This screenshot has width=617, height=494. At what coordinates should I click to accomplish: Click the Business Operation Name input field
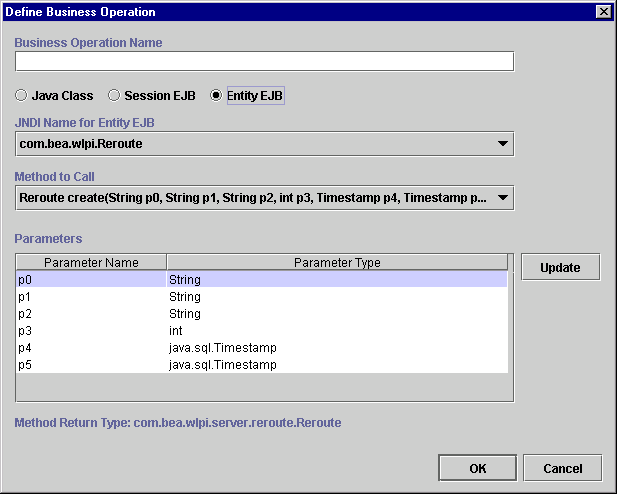tap(264, 61)
